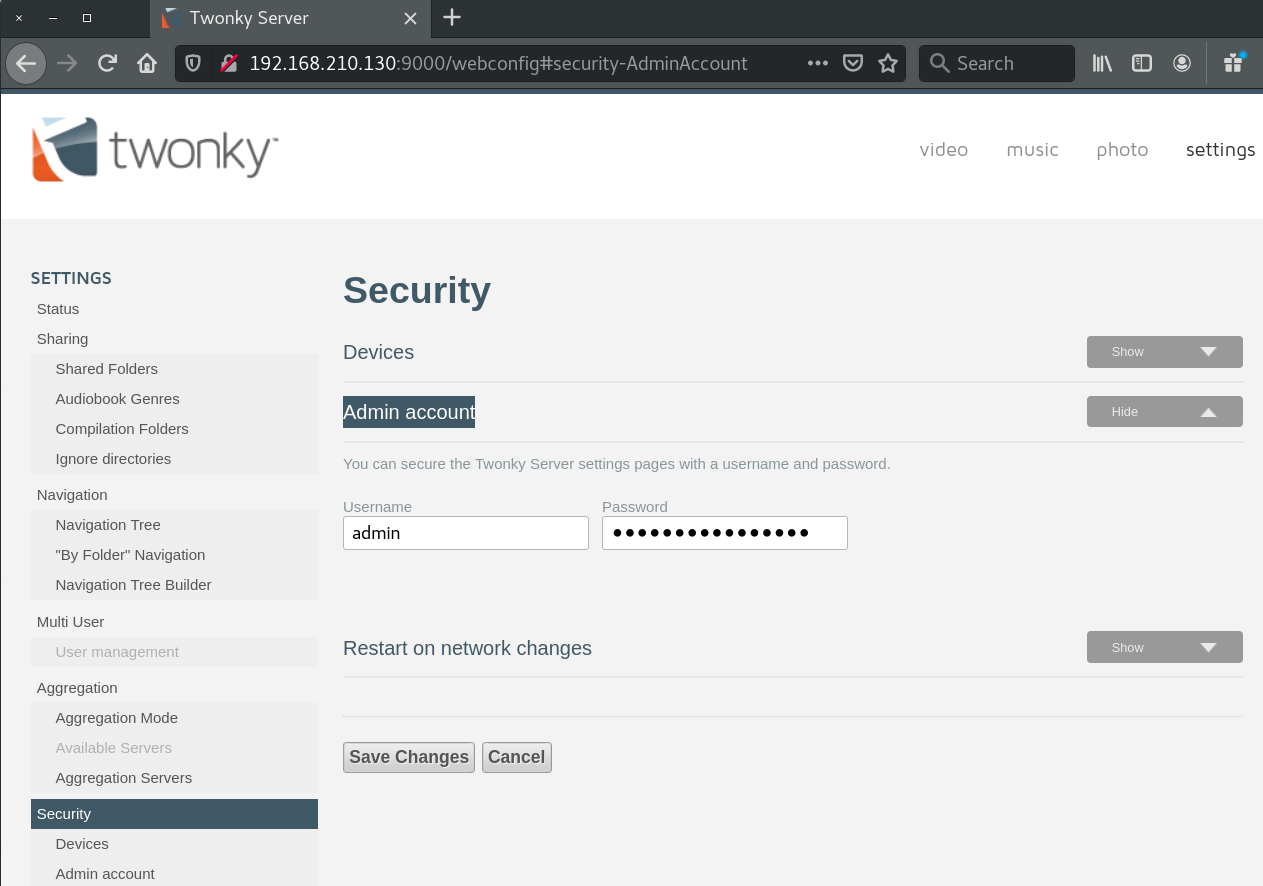Click the Twonky Server browser tab

click(288, 18)
